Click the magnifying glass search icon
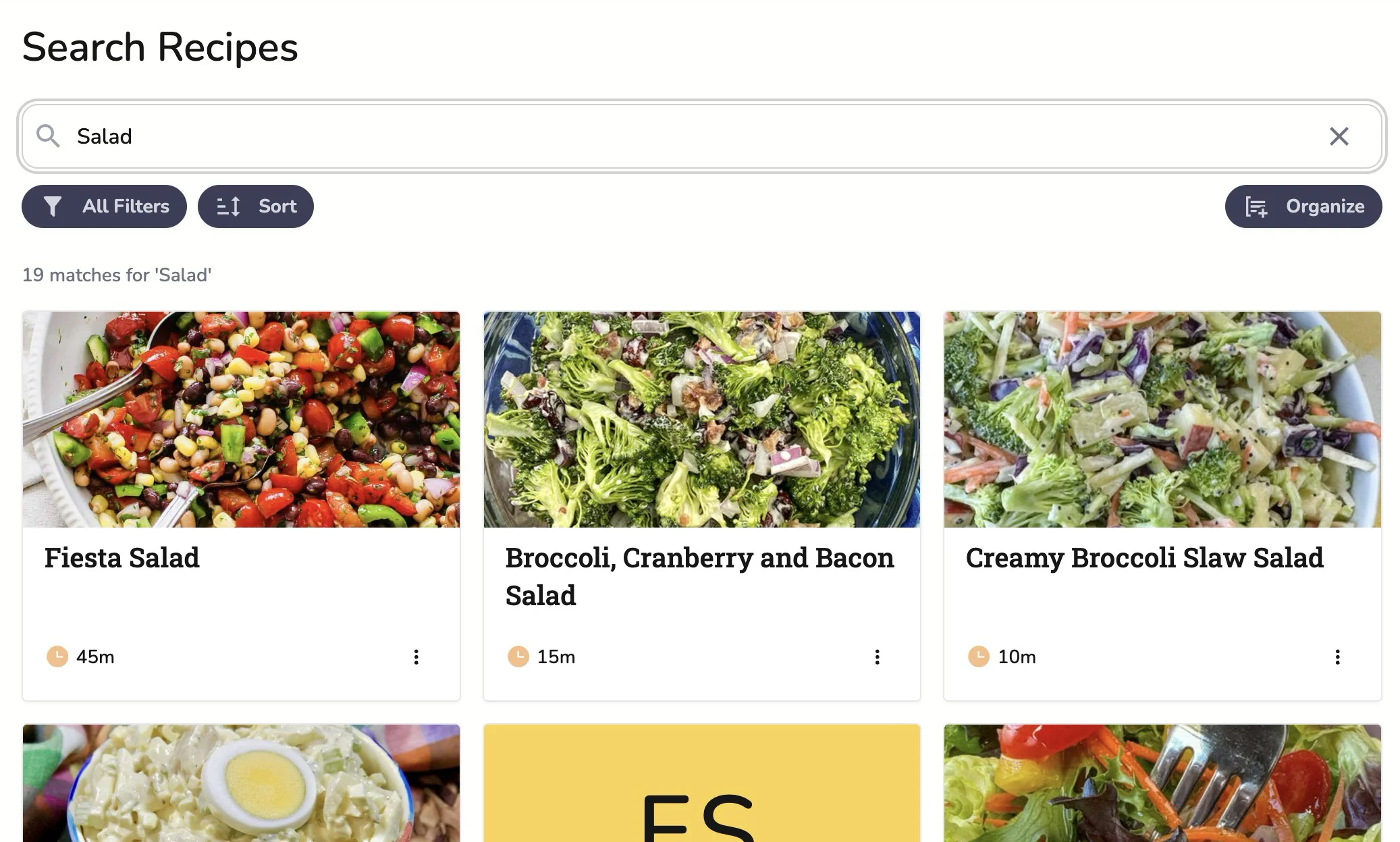This screenshot has width=1400, height=842. [x=48, y=136]
